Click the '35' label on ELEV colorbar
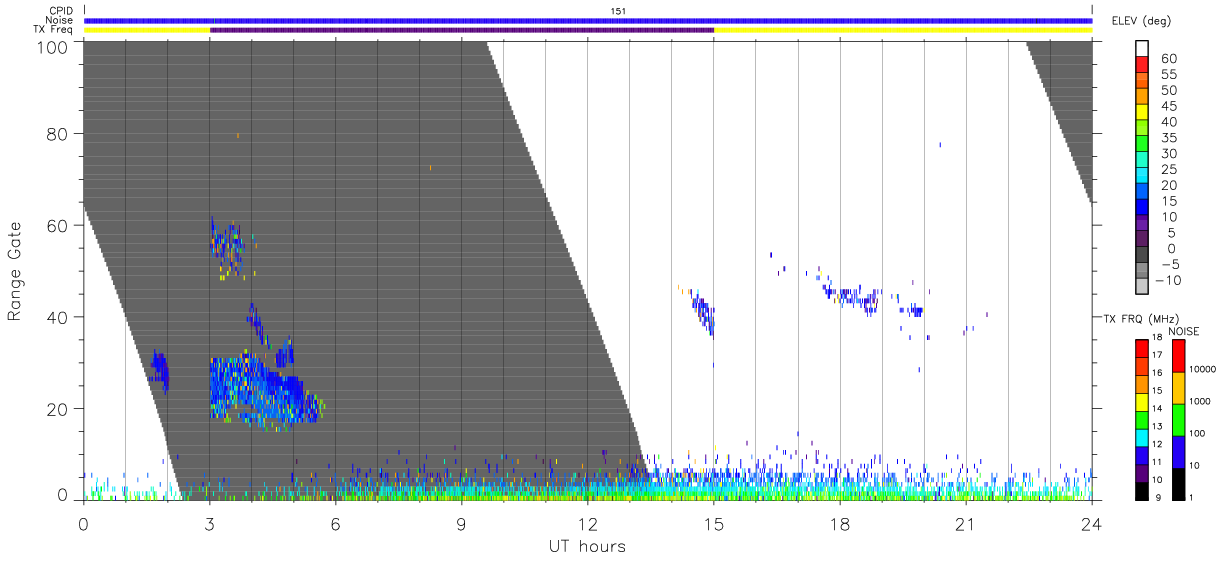The height and width of the screenshot is (567, 1228). point(1170,138)
